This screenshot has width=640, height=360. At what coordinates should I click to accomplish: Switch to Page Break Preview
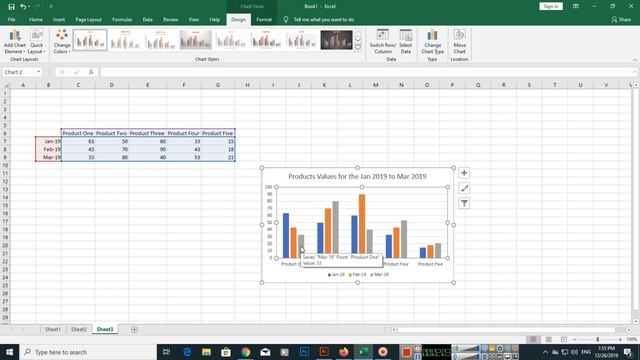564,340
